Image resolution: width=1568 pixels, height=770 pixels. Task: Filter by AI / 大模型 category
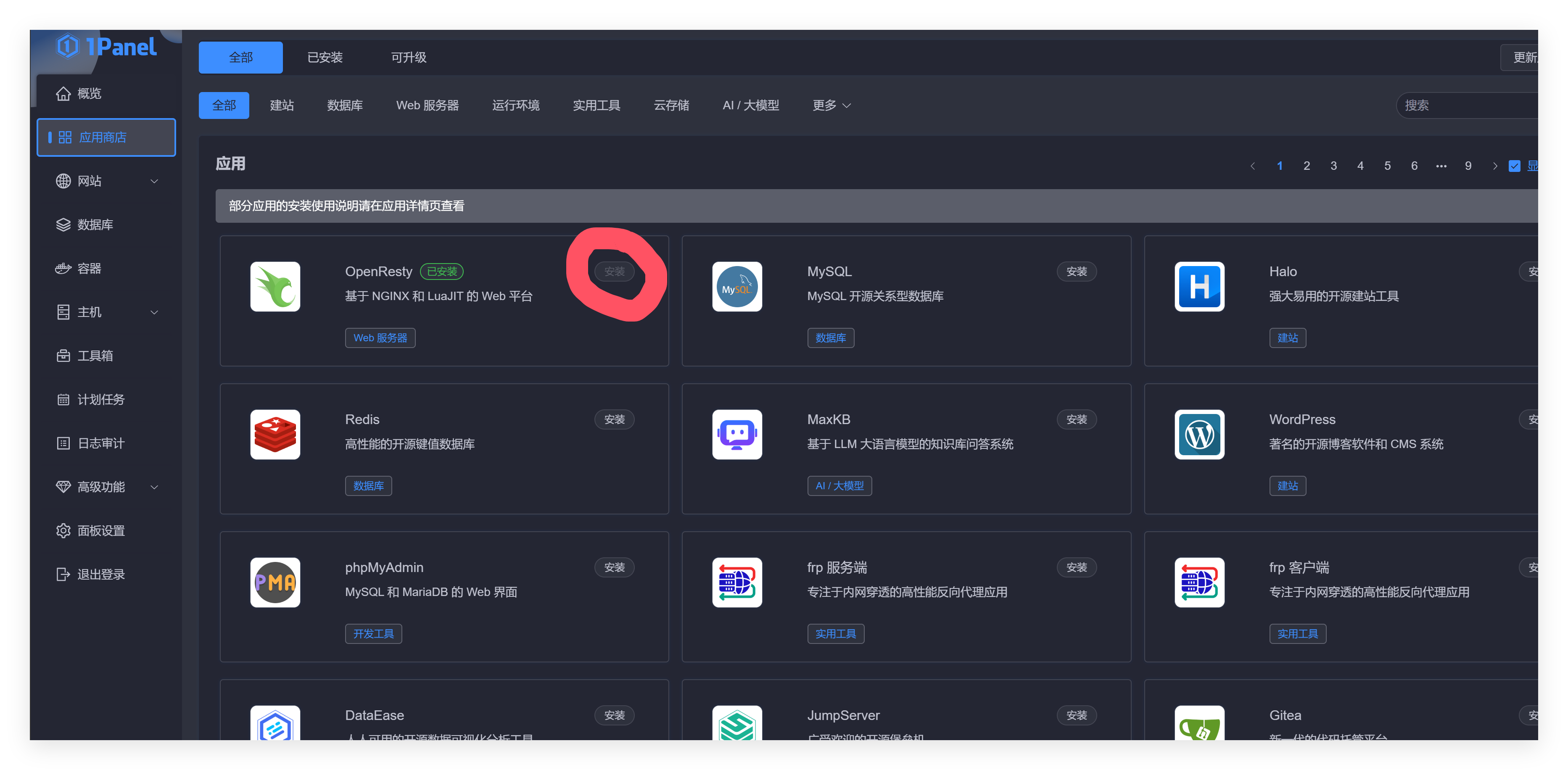[x=750, y=105]
